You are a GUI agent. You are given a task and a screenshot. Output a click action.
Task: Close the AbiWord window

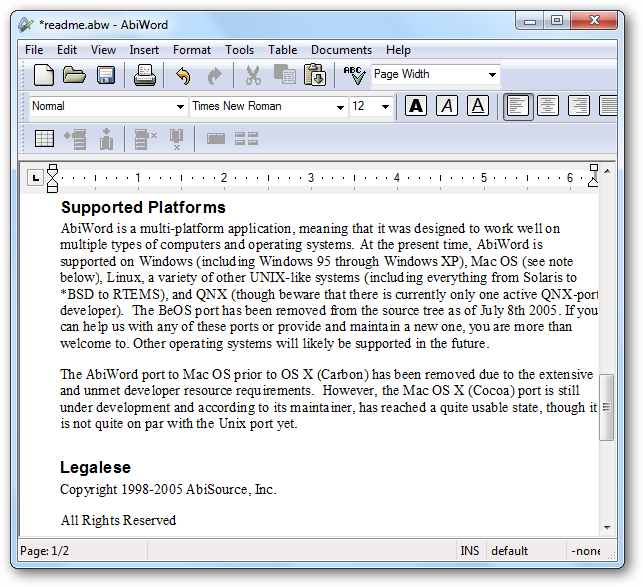(594, 21)
